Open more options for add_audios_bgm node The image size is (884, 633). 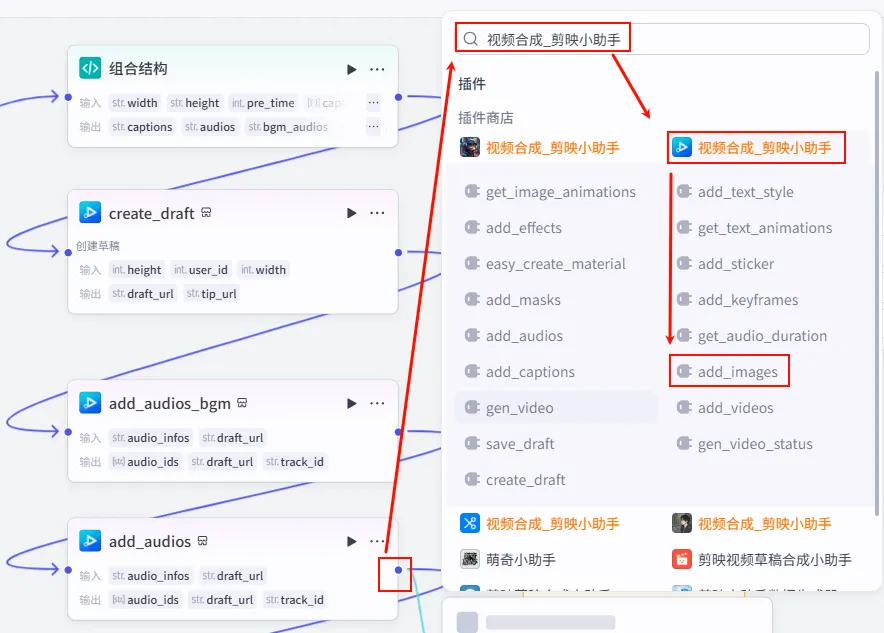[377, 404]
